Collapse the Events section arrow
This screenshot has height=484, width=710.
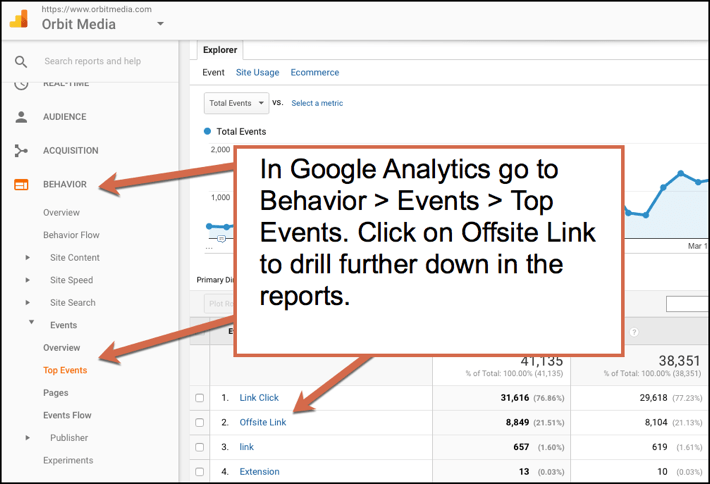pos(32,323)
